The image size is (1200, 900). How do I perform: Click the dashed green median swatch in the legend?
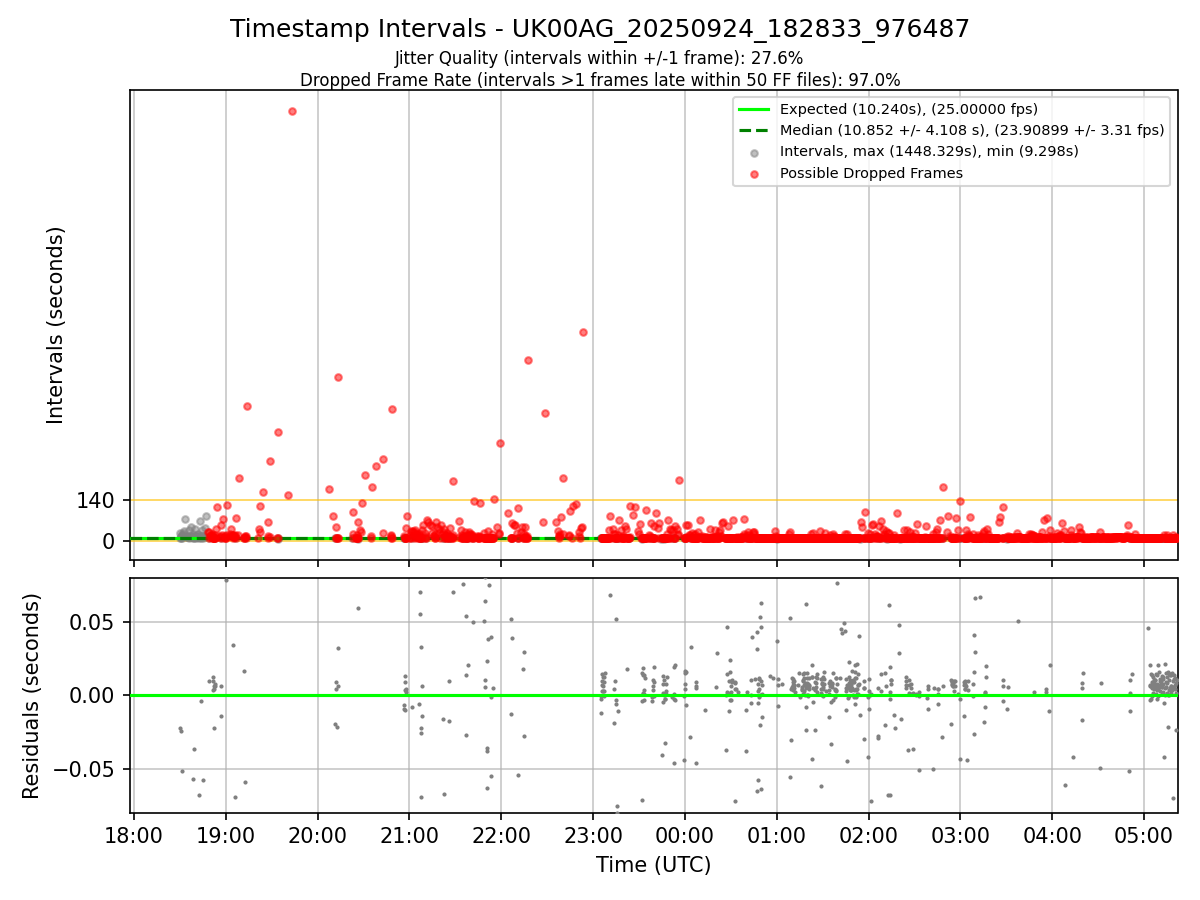[x=755, y=130]
